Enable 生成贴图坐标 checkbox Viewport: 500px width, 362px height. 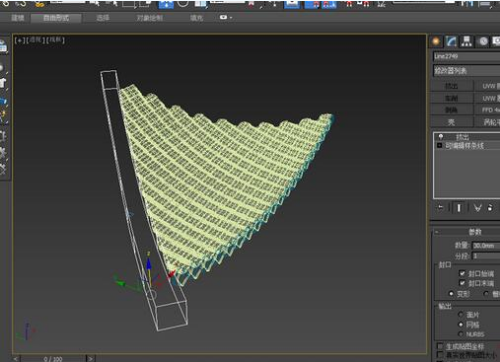(x=440, y=346)
